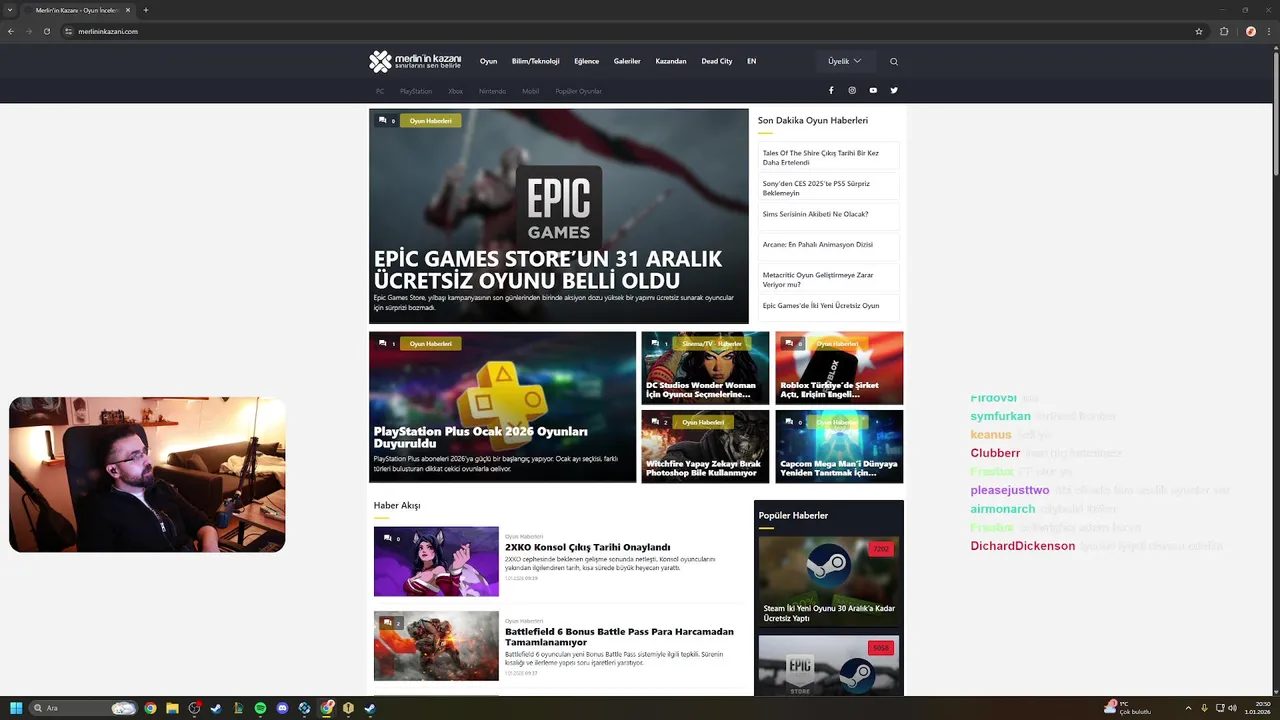Open the tab search dropdown arrow

pos(9,10)
